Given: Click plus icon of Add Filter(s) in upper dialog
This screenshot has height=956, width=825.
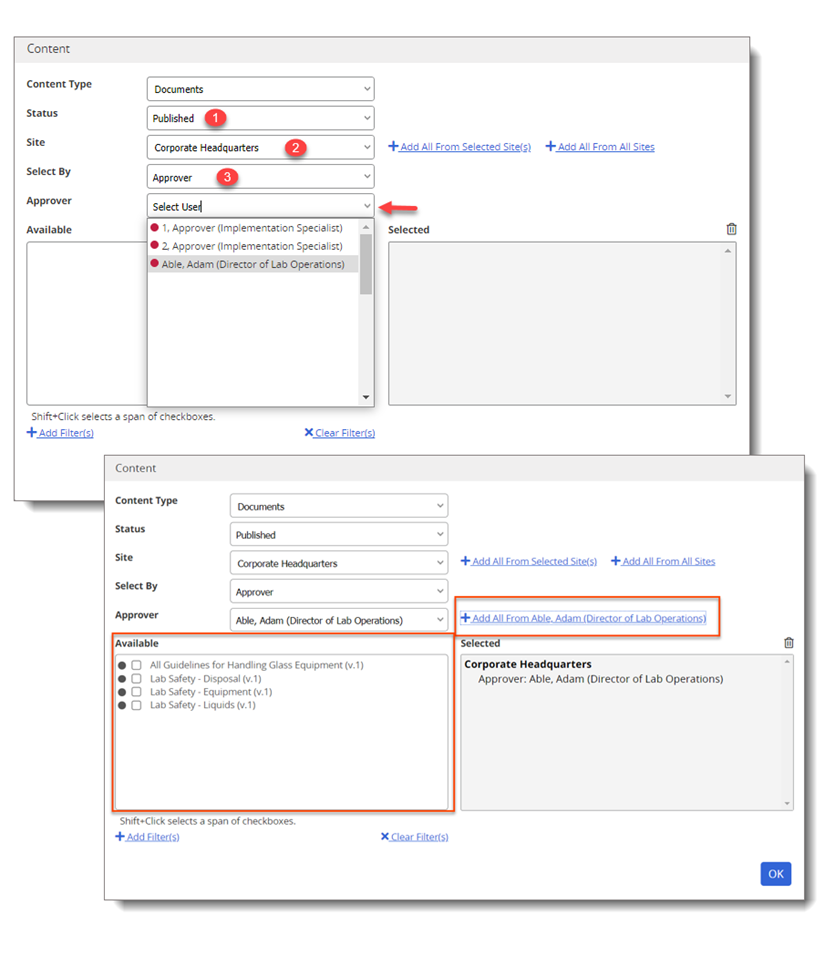Looking at the screenshot, I should [31, 433].
